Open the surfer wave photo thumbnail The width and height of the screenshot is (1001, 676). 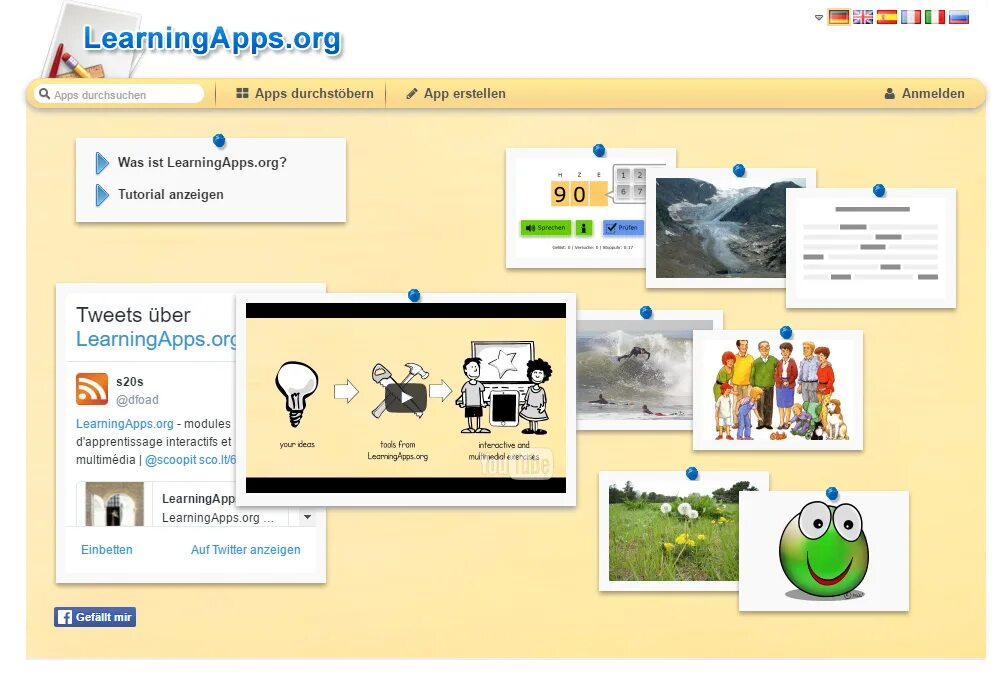coord(635,370)
